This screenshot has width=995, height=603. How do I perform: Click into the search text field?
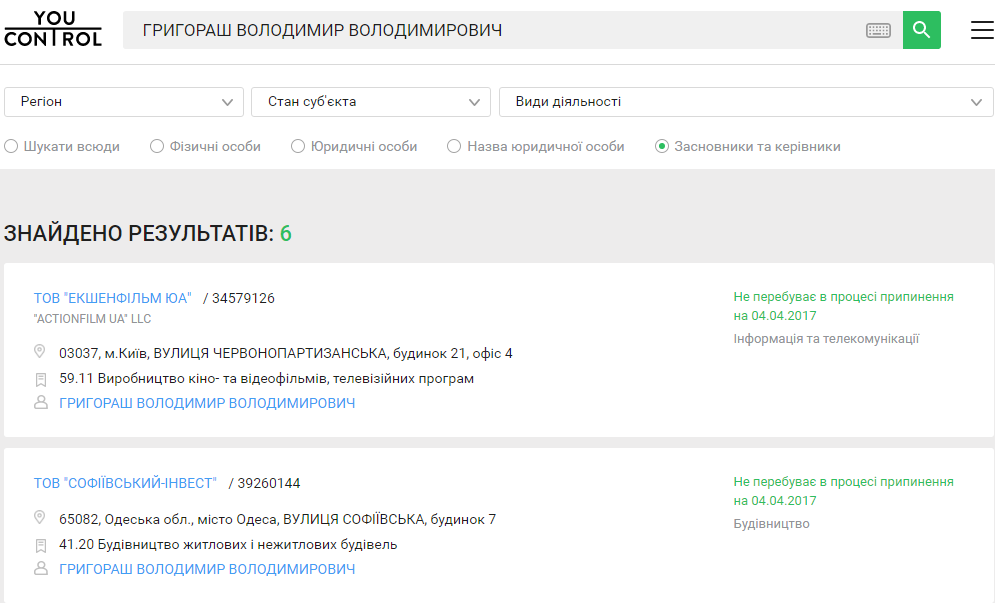tap(490, 31)
